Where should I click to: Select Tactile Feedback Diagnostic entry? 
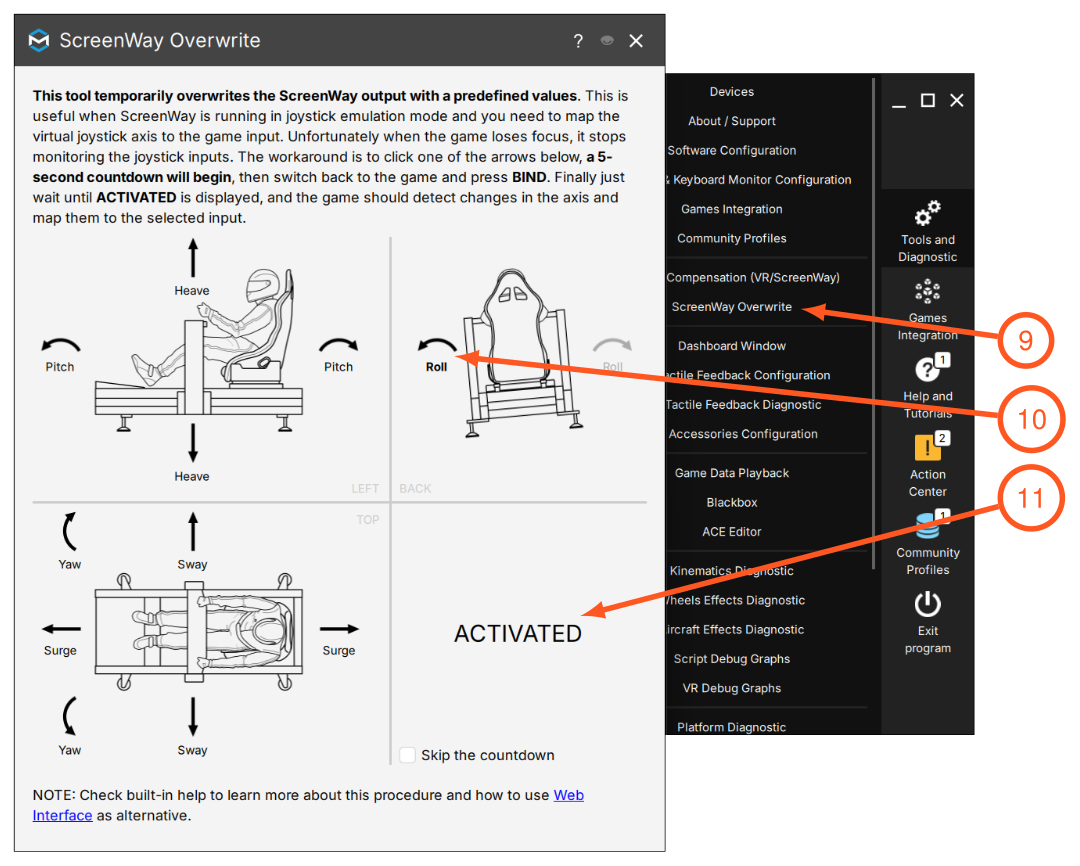[x=743, y=404]
